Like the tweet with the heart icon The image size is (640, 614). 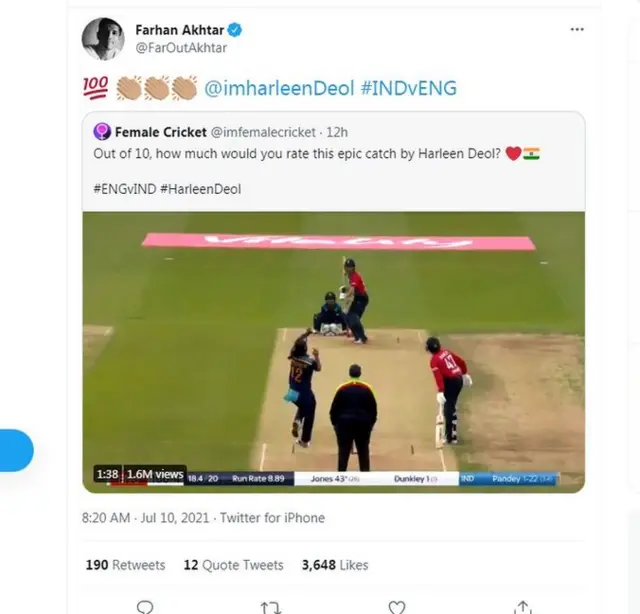point(397,606)
